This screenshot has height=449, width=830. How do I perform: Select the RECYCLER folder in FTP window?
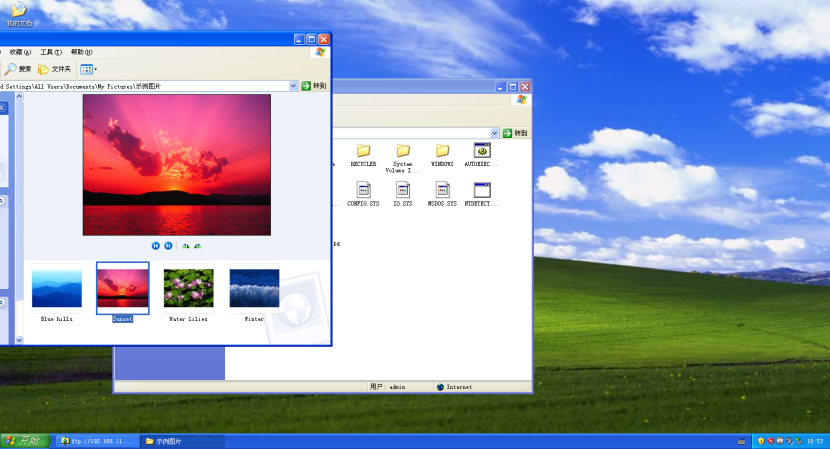pos(363,155)
